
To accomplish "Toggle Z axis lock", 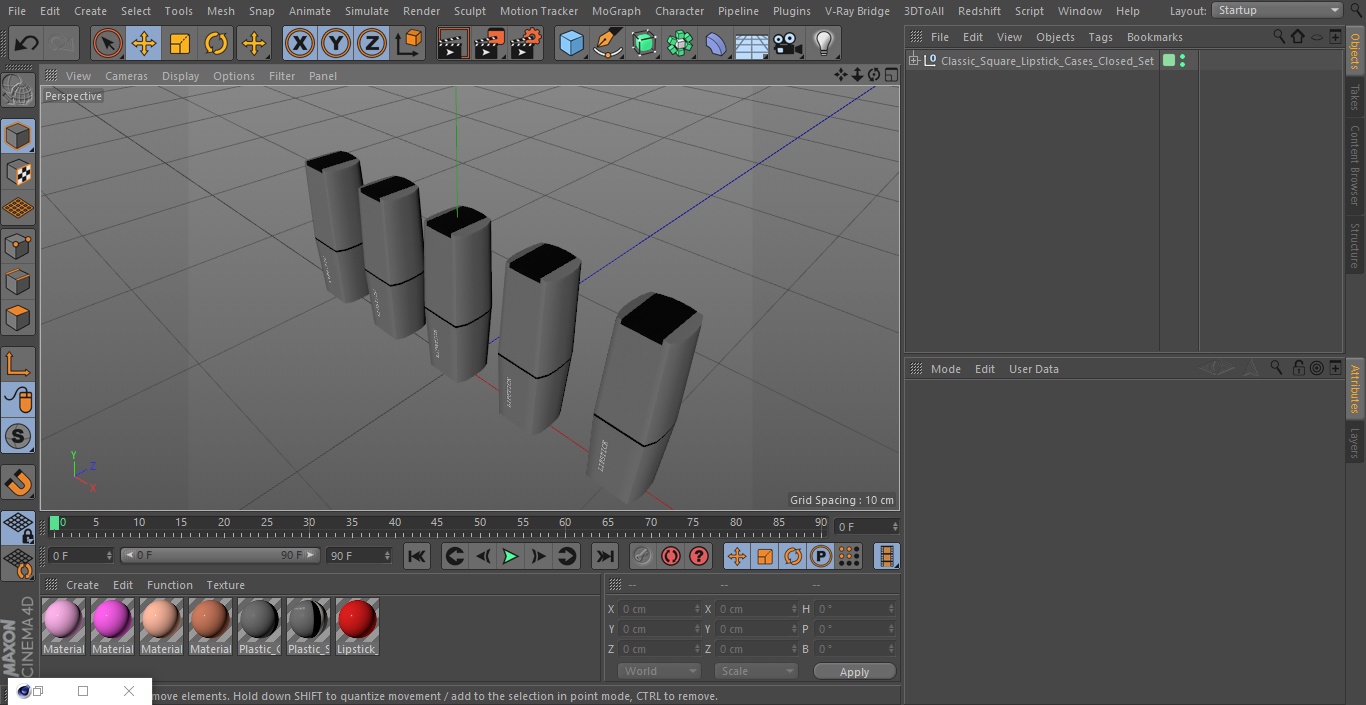I will point(372,43).
